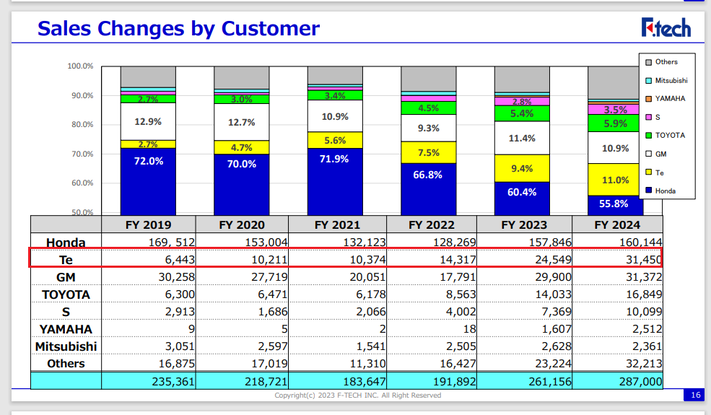Click TOYOTA FY 2022 value 8,563

(x=461, y=295)
